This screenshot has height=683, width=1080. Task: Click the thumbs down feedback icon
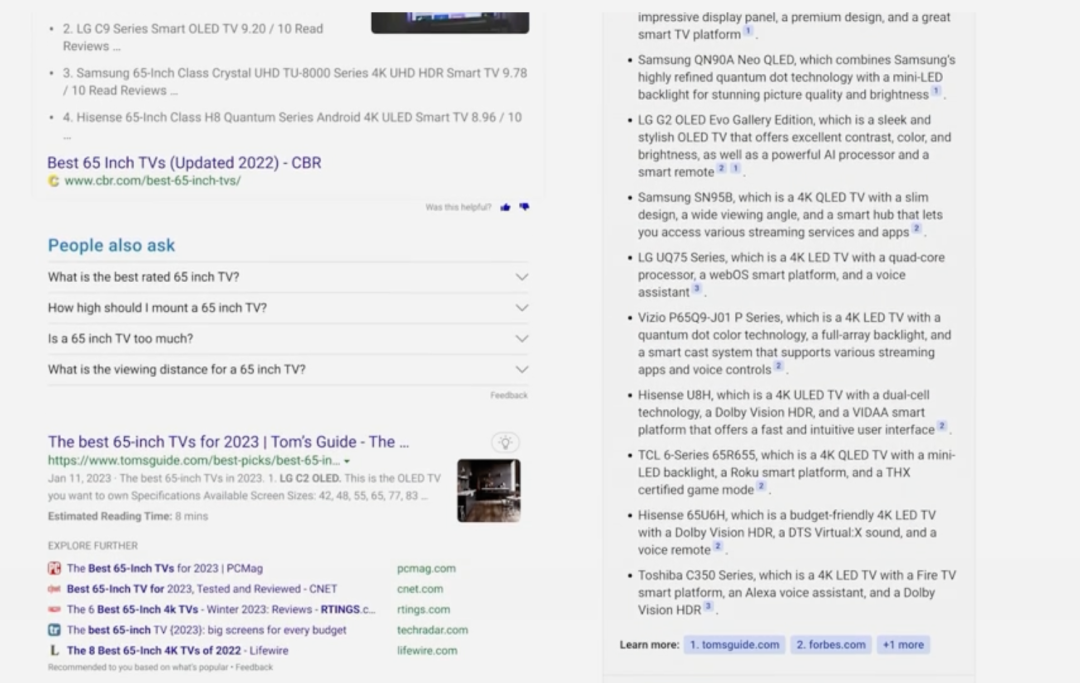click(523, 207)
